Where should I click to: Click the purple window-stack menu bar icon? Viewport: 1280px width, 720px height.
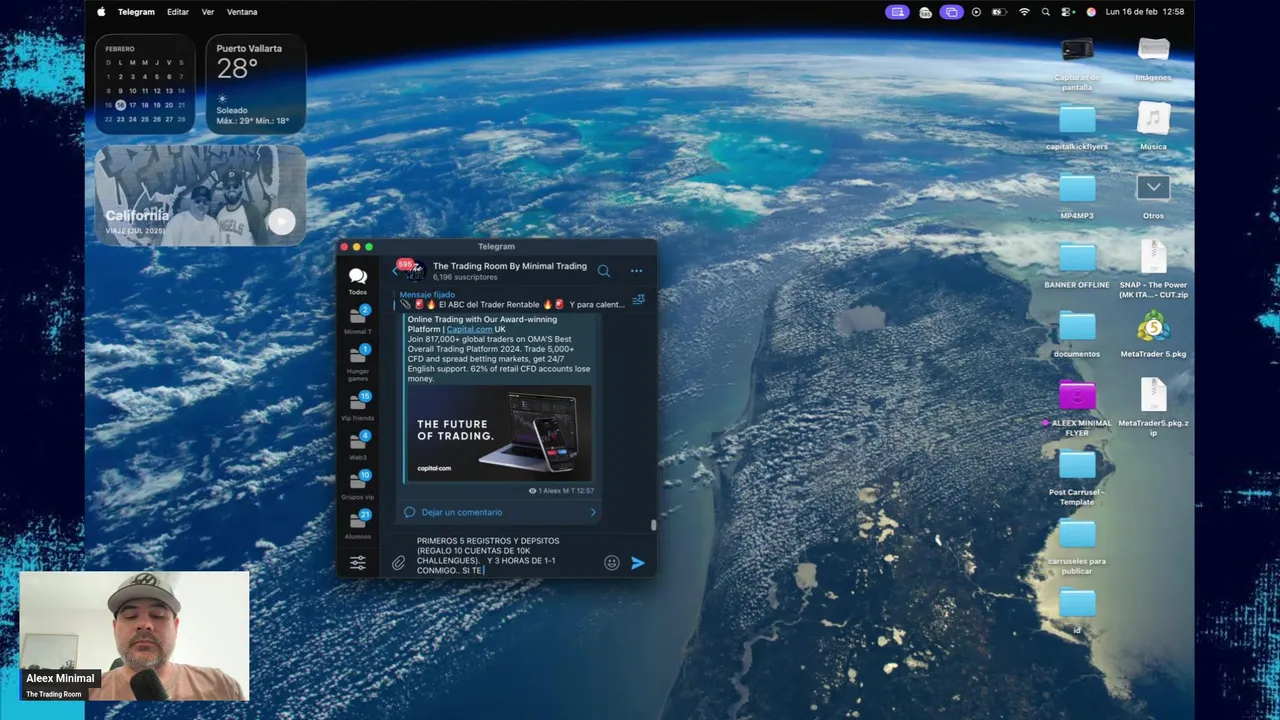tap(951, 12)
